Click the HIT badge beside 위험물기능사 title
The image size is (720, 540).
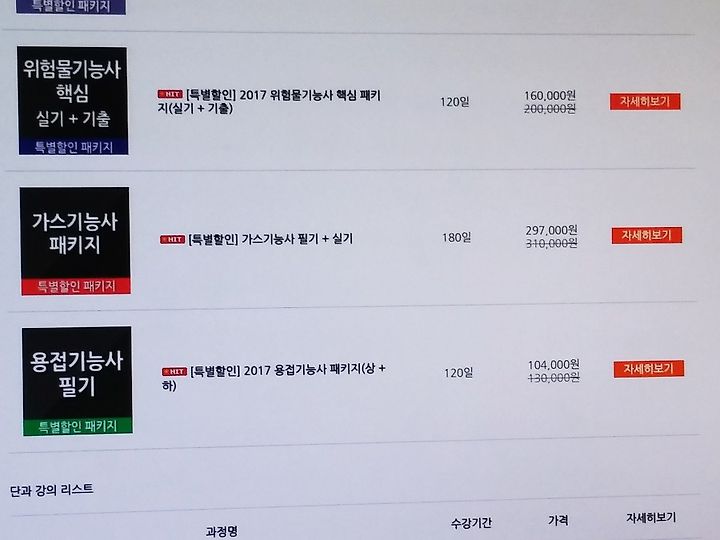click(170, 94)
